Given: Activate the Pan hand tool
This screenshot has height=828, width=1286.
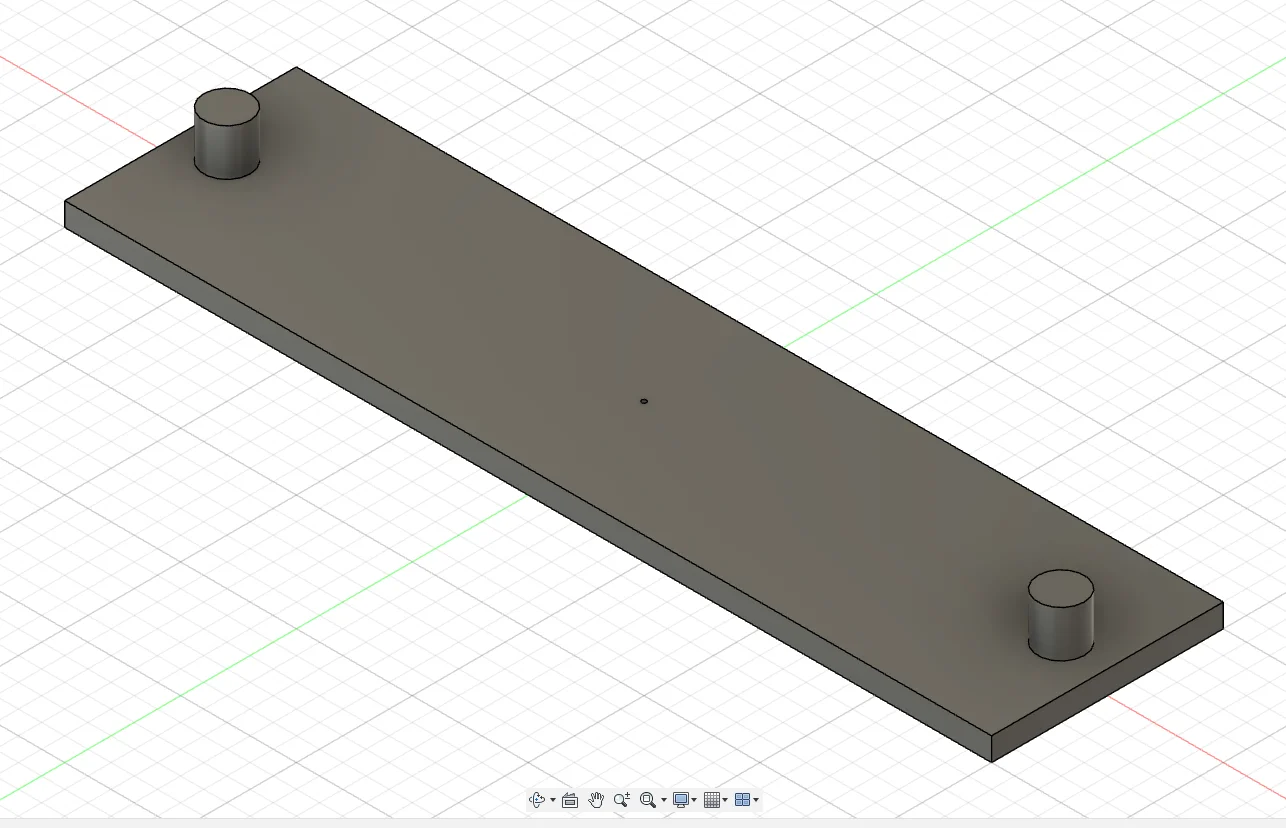Looking at the screenshot, I should (596, 800).
